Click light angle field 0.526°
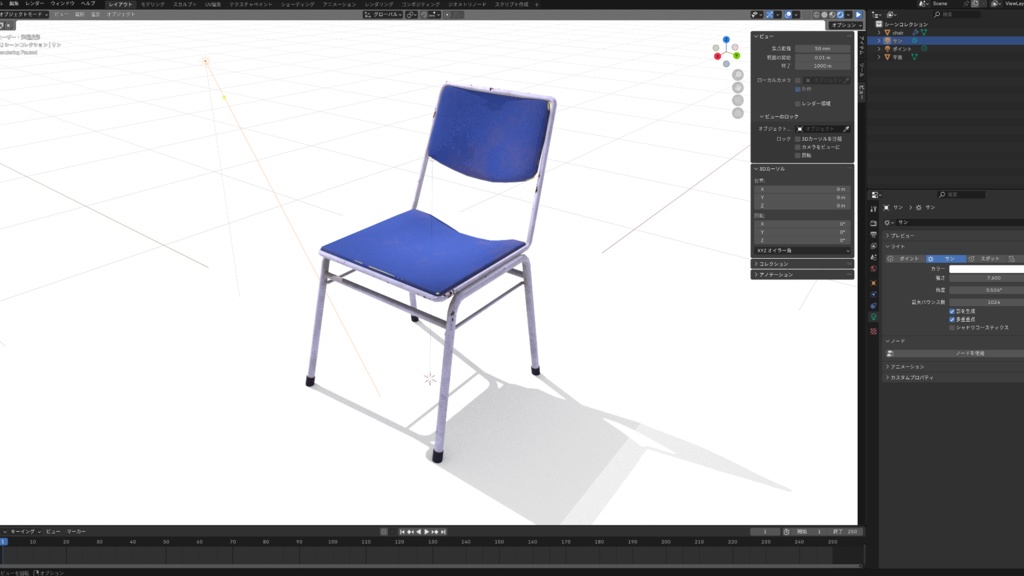Viewport: 1024px width, 576px height. 986,290
